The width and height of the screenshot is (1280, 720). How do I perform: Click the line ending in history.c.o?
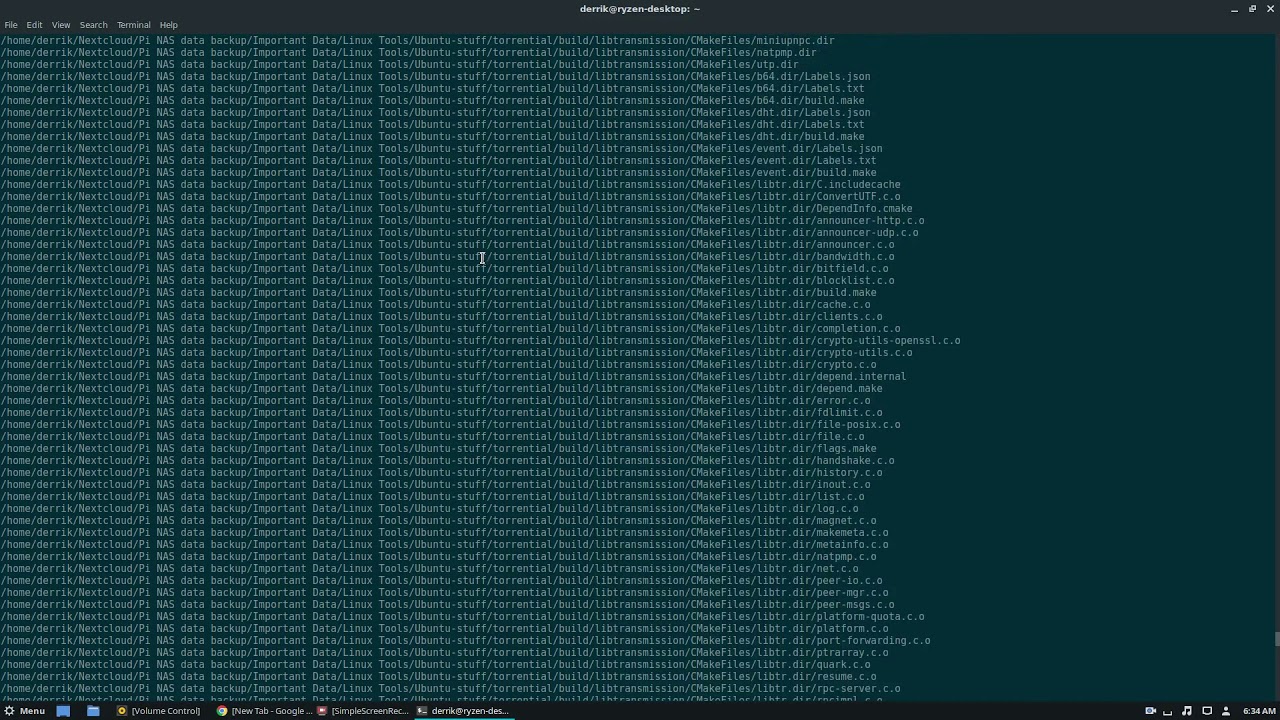pyautogui.click(x=441, y=472)
